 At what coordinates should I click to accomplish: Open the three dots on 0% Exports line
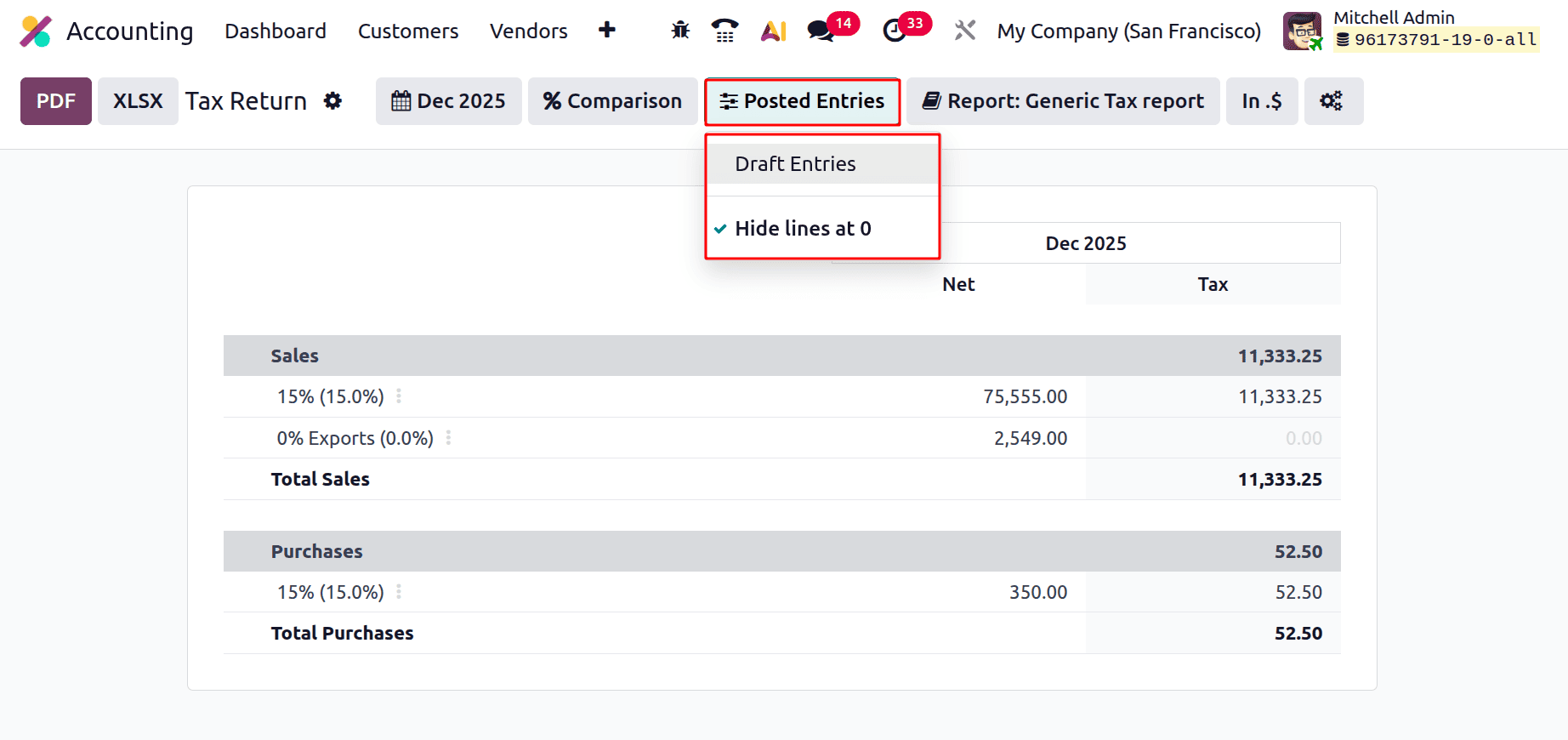point(448,438)
